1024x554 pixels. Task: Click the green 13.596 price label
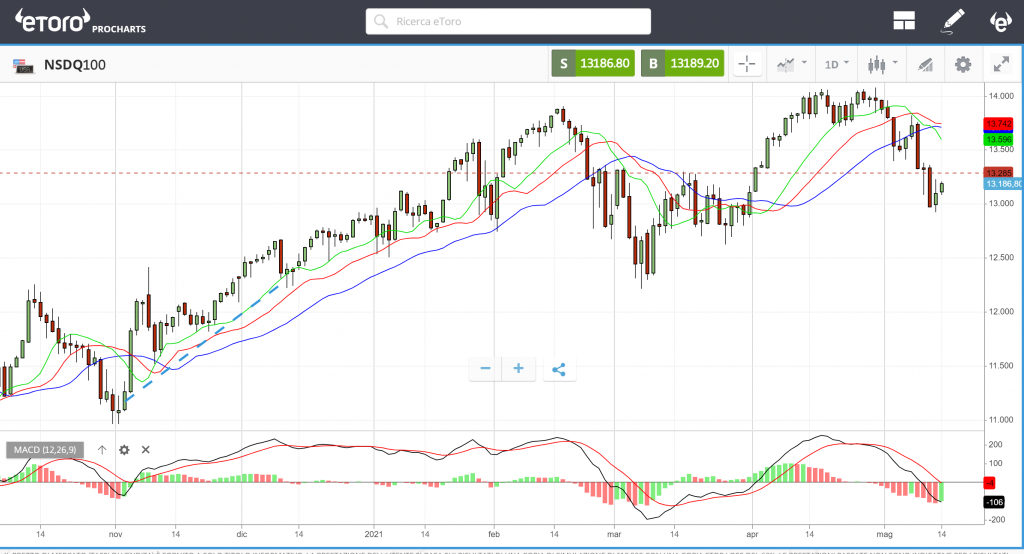tap(999, 139)
